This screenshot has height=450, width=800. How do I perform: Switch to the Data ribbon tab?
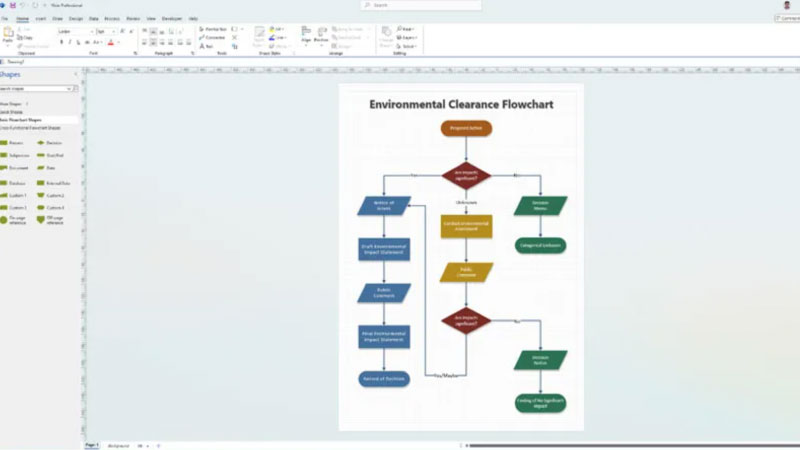[x=94, y=19]
